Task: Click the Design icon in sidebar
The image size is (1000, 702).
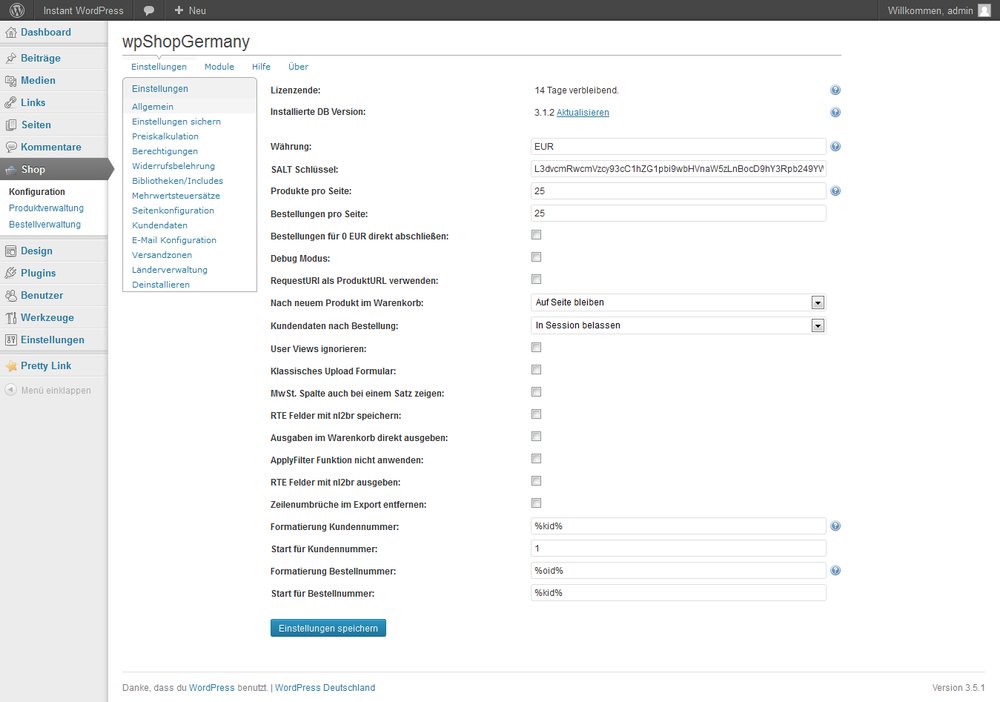Action: pos(11,251)
